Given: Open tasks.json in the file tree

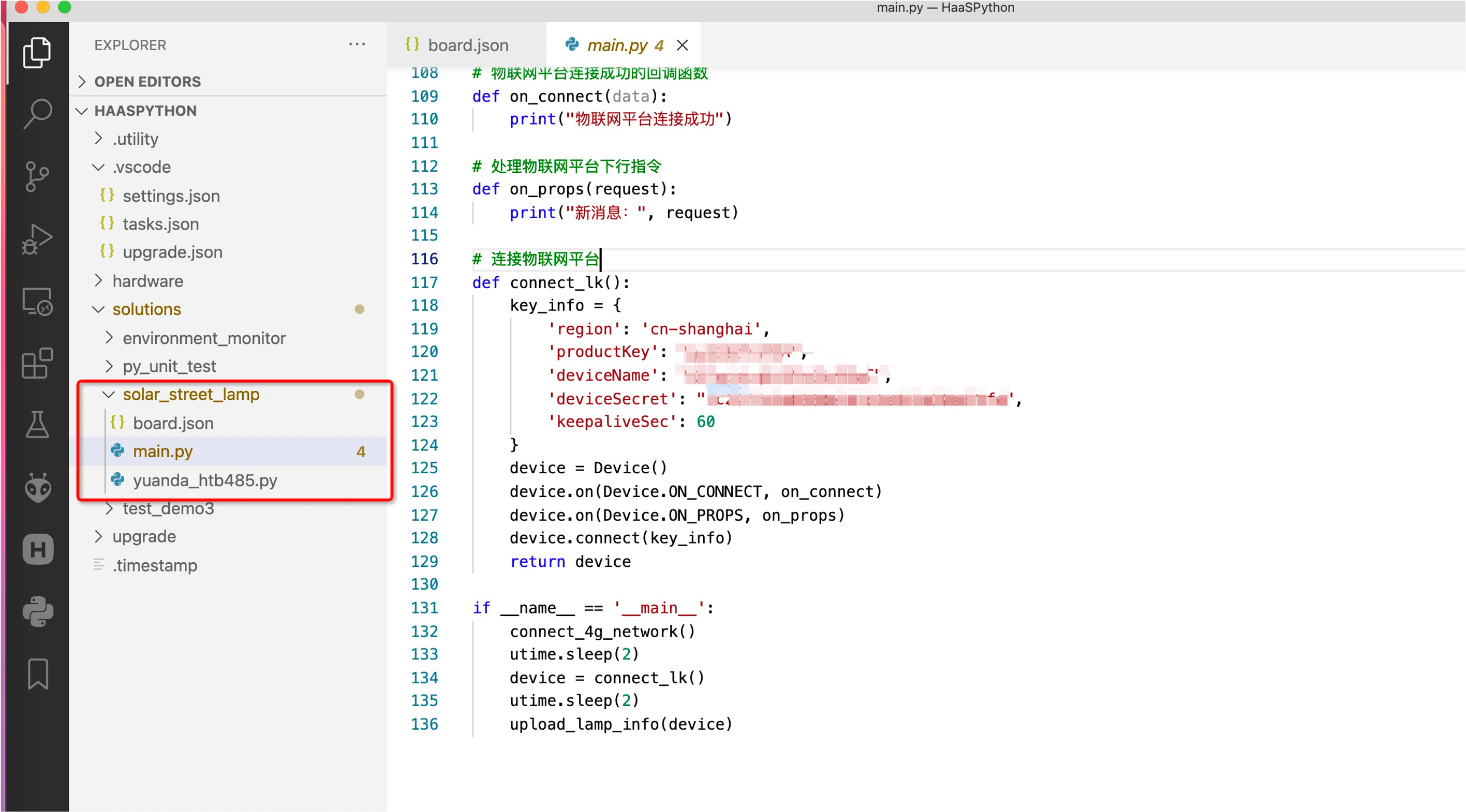Looking at the screenshot, I should point(228,224).
